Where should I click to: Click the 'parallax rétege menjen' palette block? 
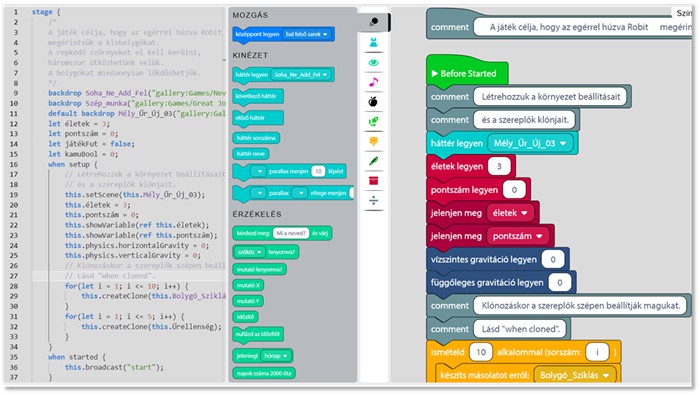tap(293, 194)
